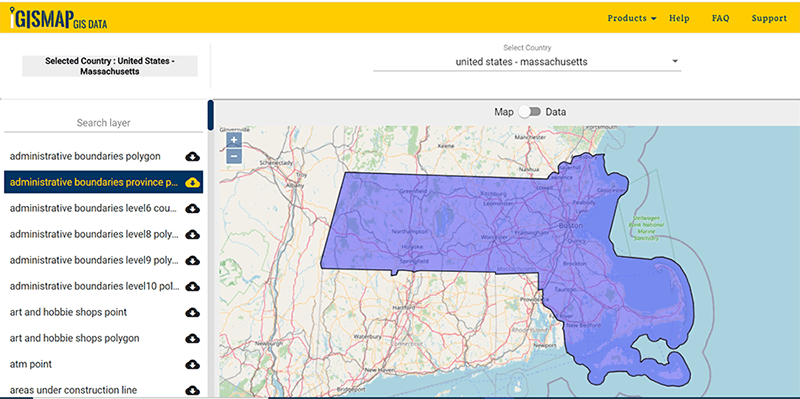
Task: Download art and hobbie shops point layer
Action: click(x=192, y=312)
